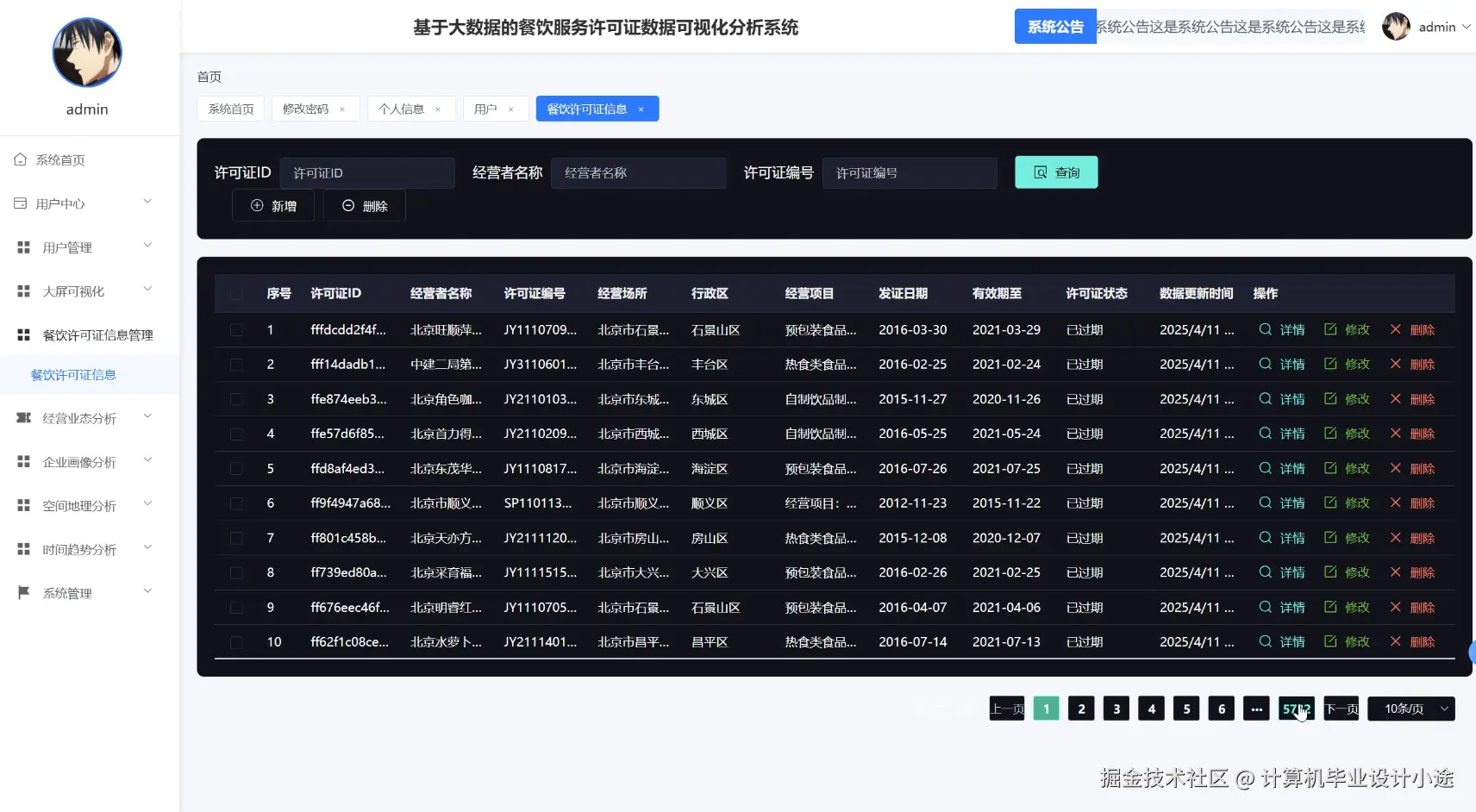The image size is (1476, 812).
Task: Close the 个人信息 tab
Action: tap(438, 109)
